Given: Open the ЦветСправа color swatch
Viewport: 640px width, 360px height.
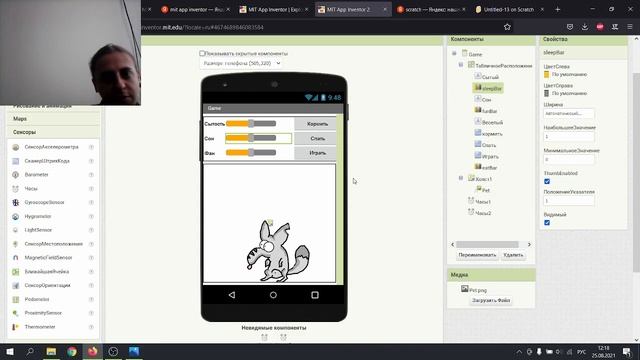Looking at the screenshot, I should click(x=547, y=93).
